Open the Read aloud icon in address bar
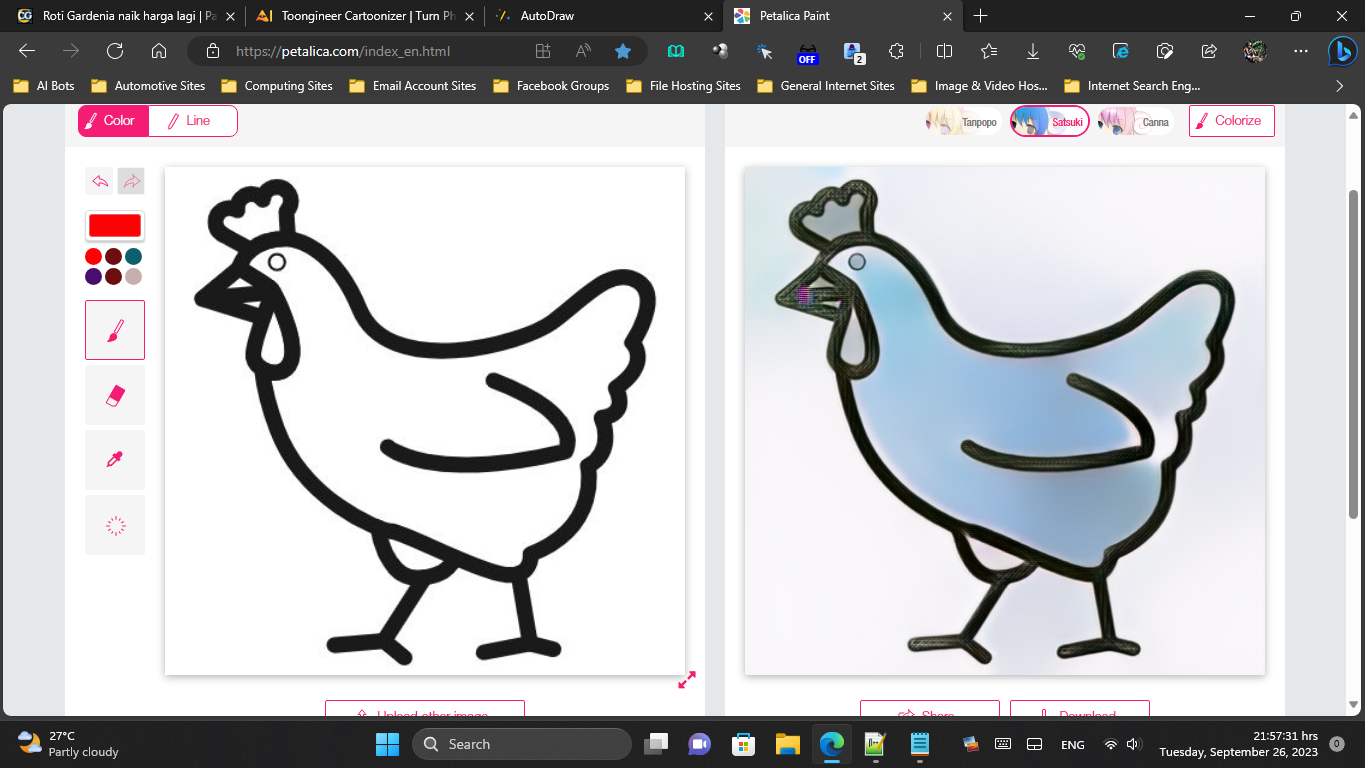The image size is (1365, 768). tap(583, 51)
